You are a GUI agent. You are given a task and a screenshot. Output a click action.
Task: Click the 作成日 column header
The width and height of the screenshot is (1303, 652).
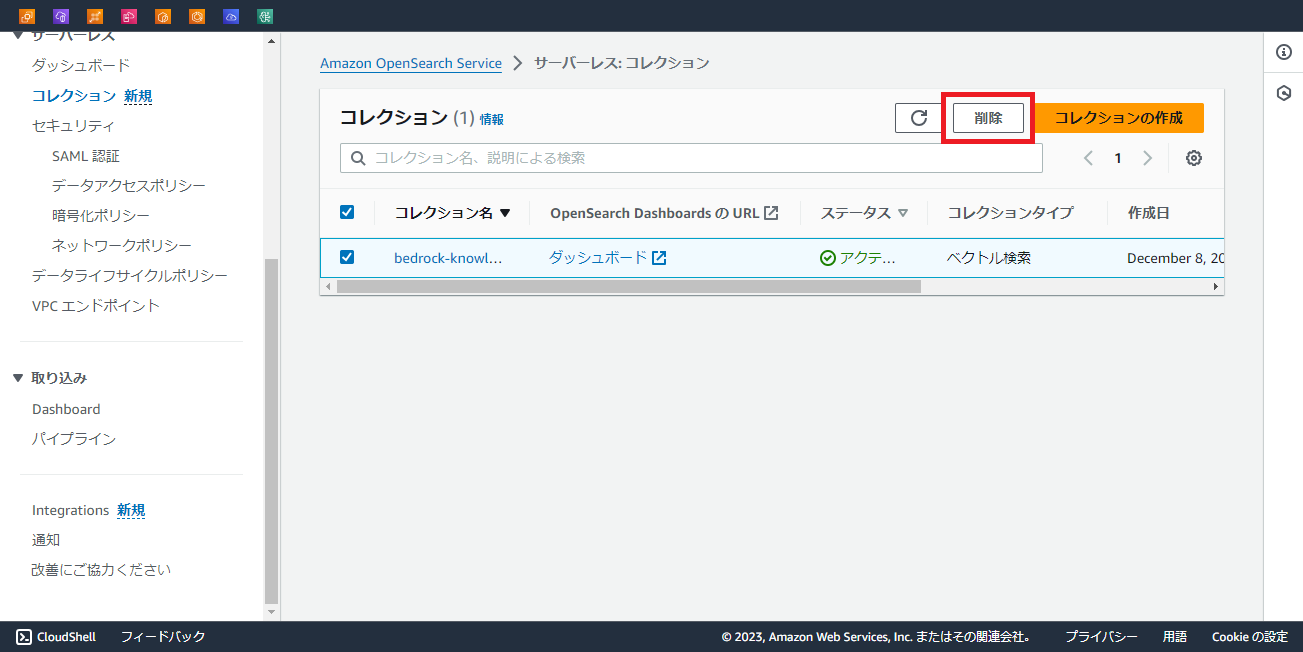point(1149,213)
